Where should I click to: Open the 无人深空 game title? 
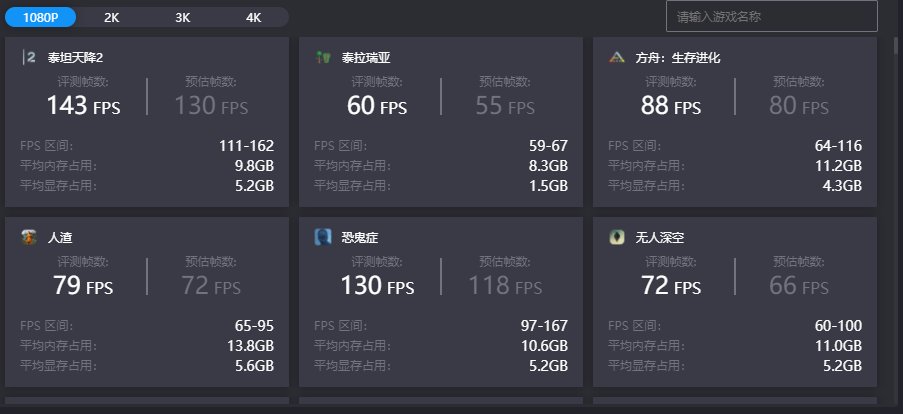[x=660, y=237]
